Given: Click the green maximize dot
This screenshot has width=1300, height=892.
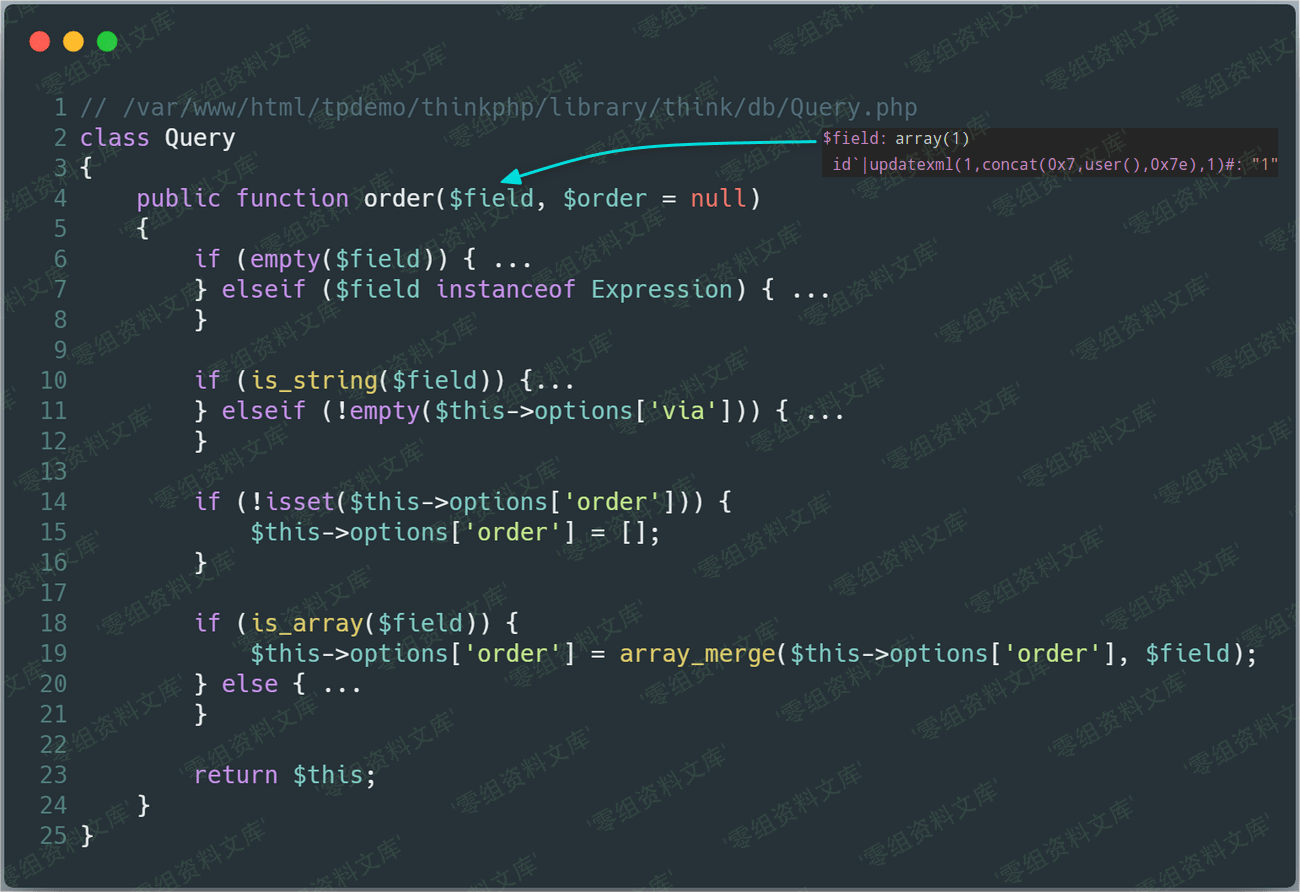Looking at the screenshot, I should click(x=107, y=41).
